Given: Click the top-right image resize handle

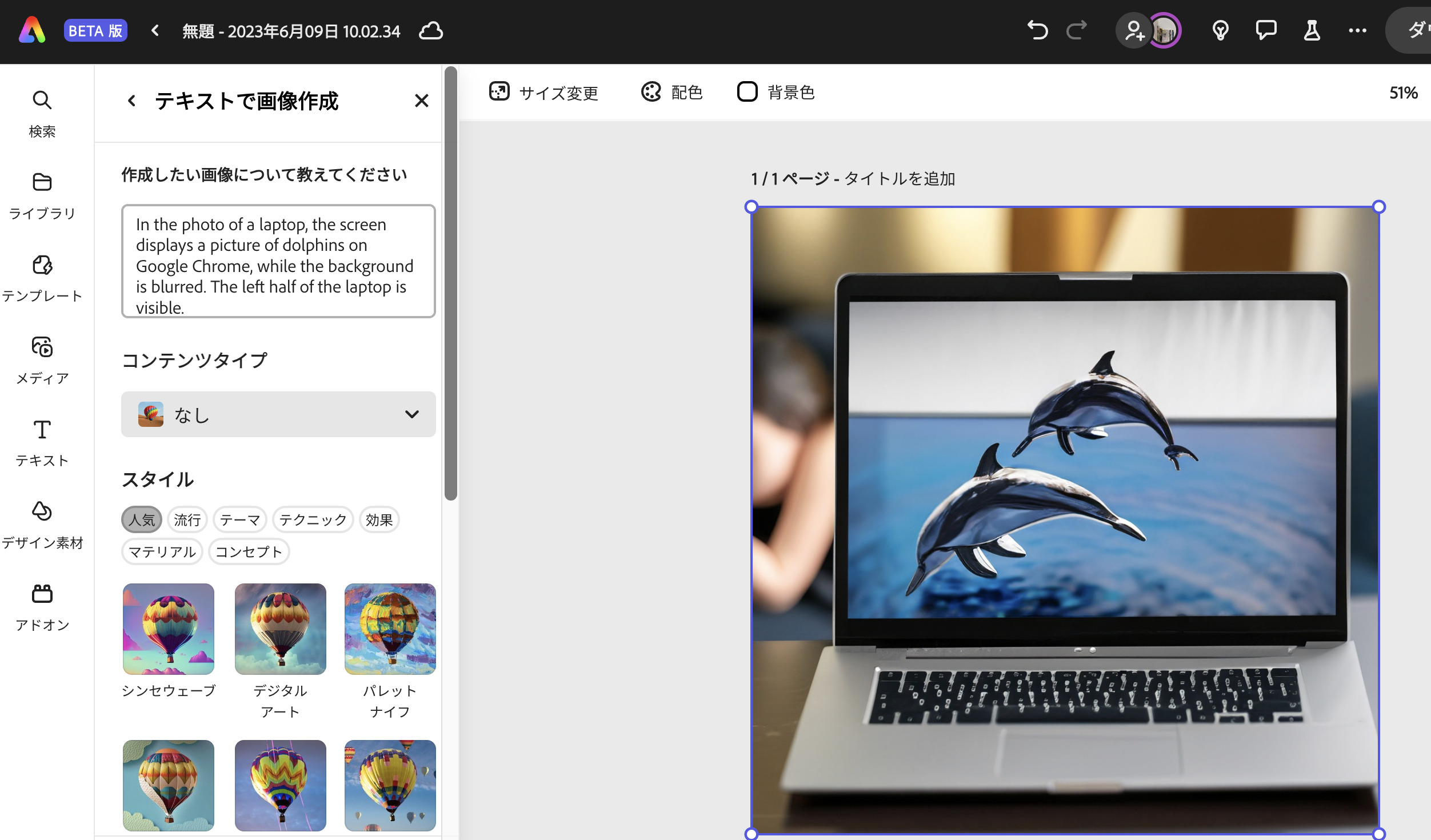Looking at the screenshot, I should click(1379, 207).
